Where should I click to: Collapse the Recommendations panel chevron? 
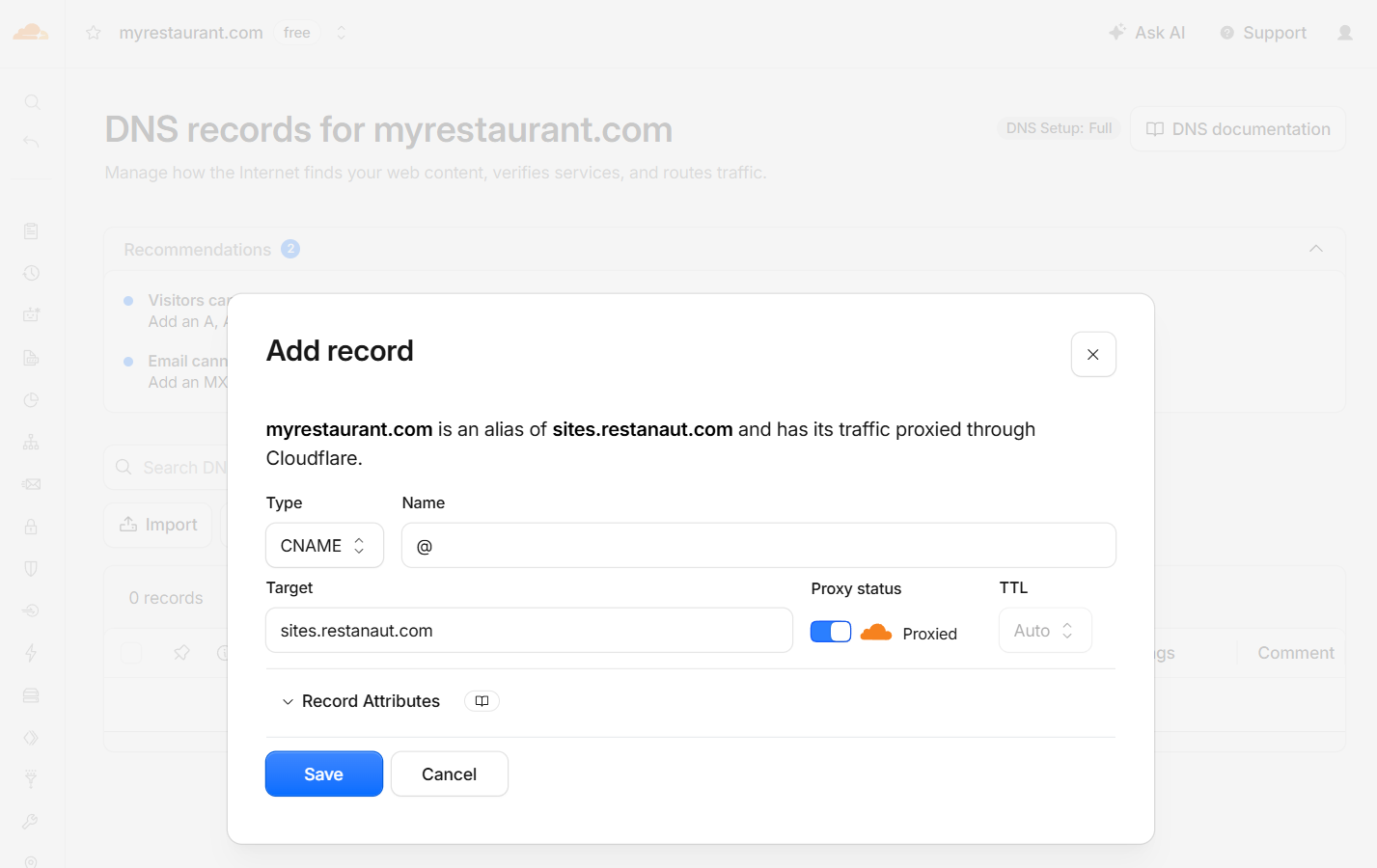point(1316,249)
